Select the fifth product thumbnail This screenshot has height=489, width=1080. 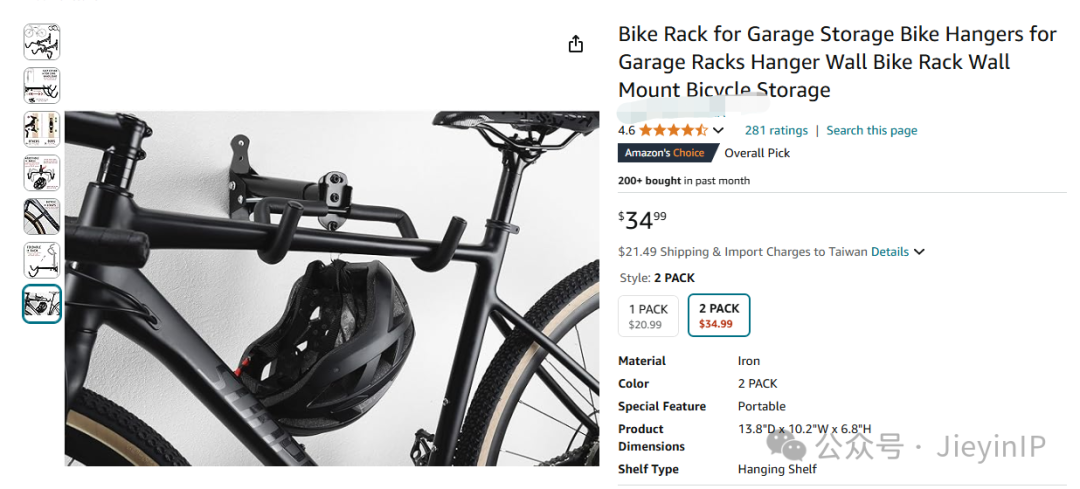(x=42, y=217)
